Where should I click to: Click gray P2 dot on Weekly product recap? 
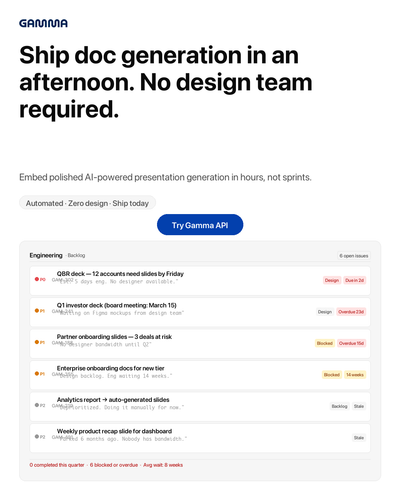pos(37,436)
